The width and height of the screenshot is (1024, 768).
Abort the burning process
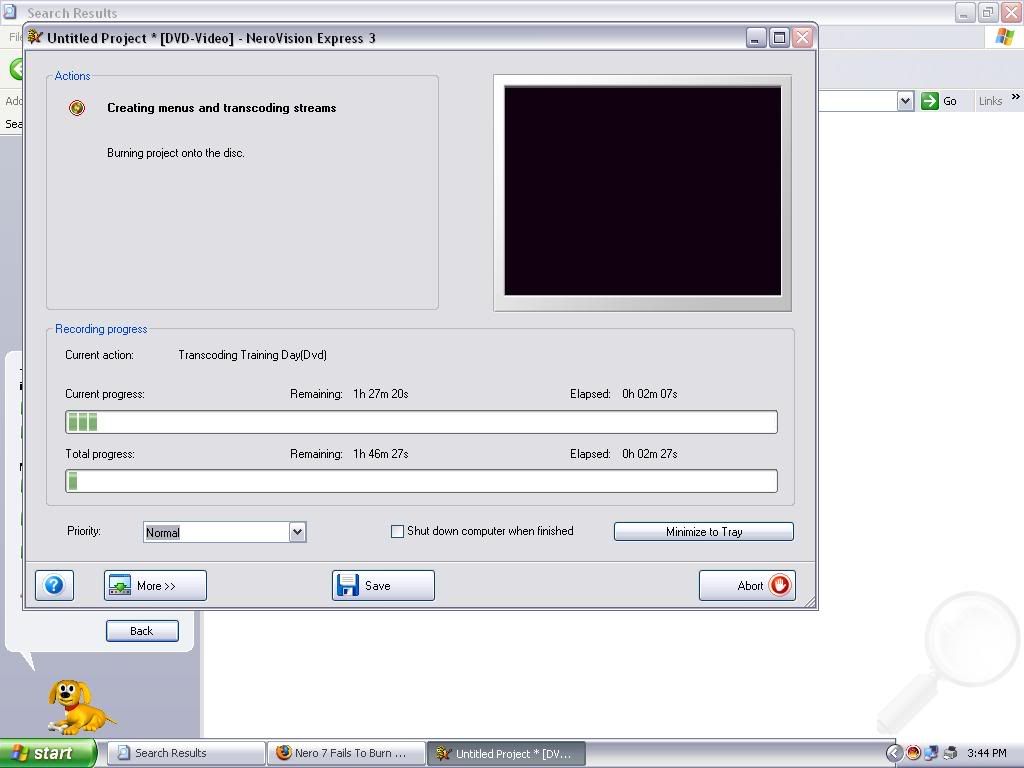click(x=747, y=585)
